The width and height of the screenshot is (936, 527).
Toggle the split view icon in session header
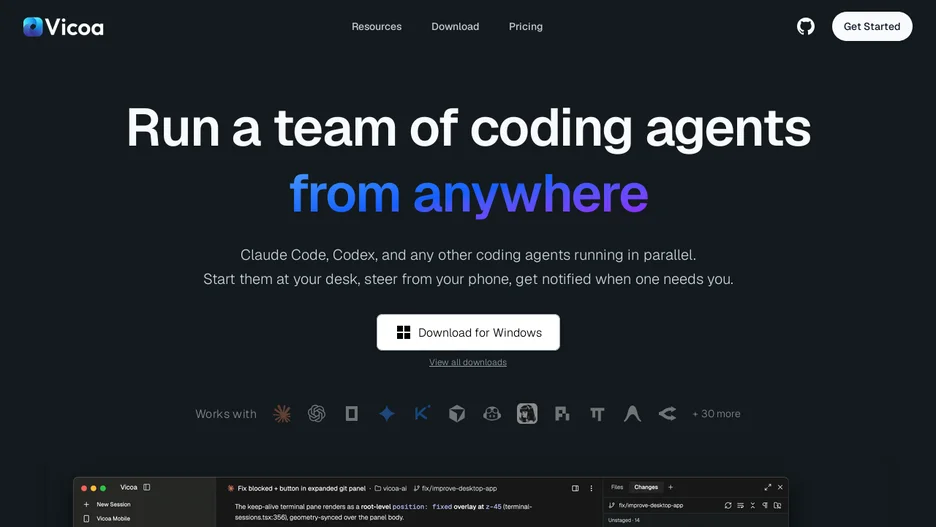pos(575,488)
